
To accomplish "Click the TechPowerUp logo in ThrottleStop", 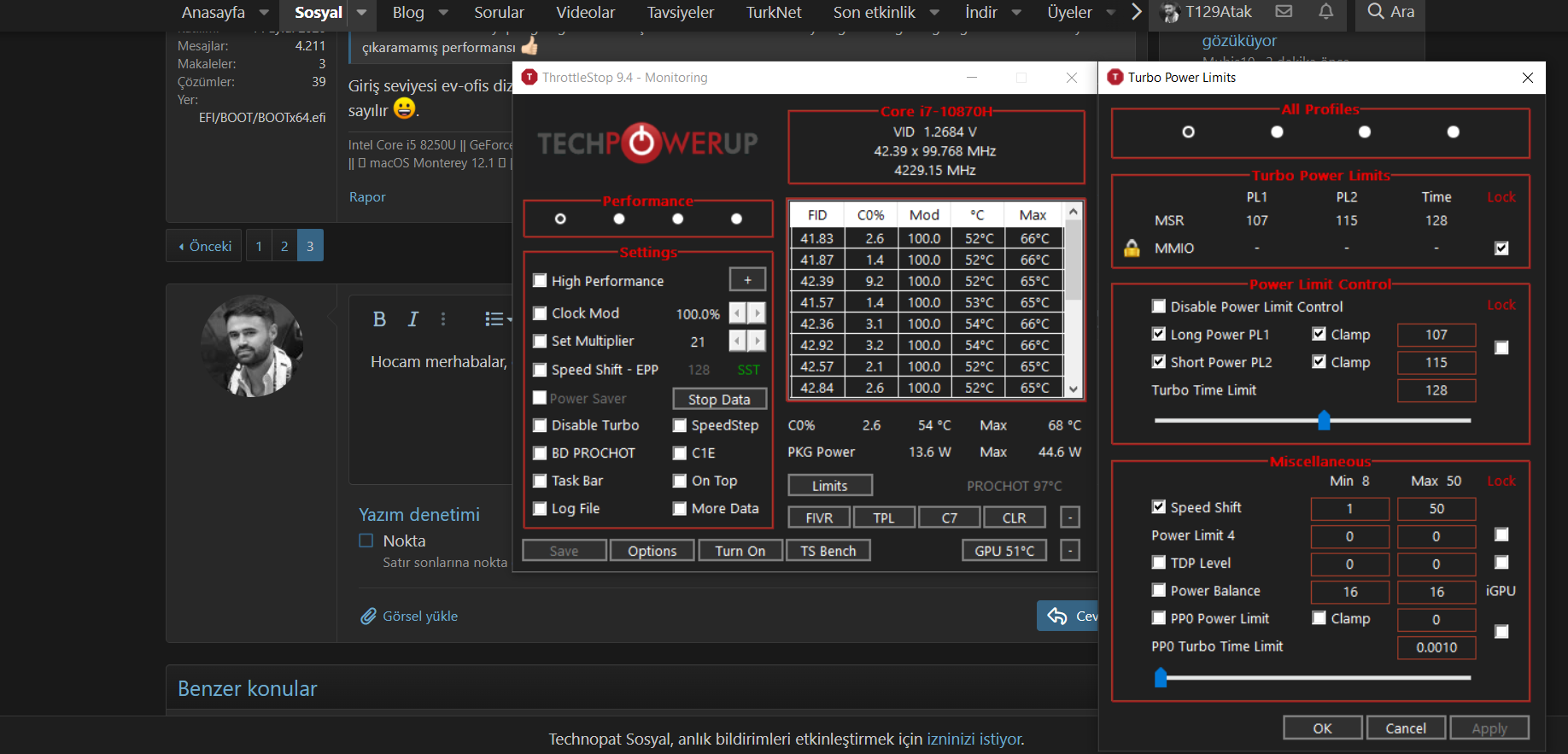I will [647, 143].
